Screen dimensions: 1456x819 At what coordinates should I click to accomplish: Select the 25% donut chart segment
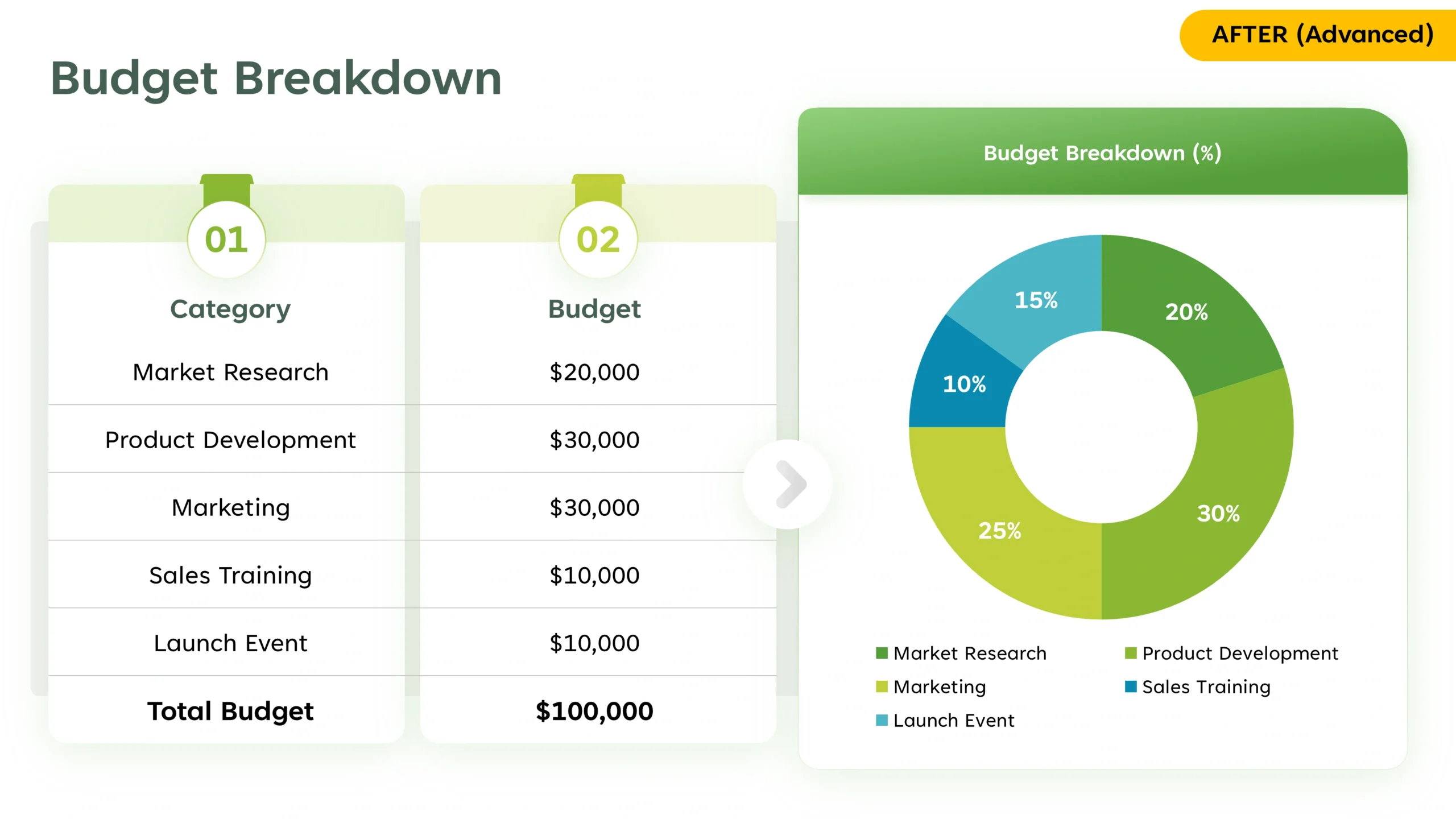click(999, 530)
